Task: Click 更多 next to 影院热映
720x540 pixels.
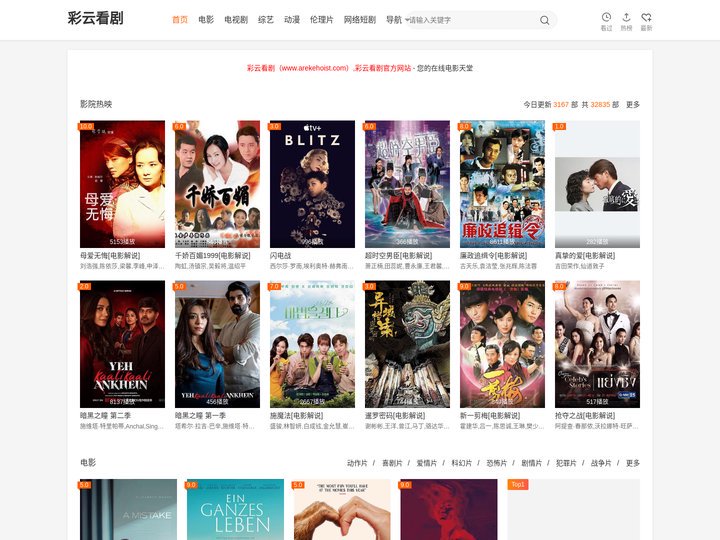Action: tap(633, 104)
